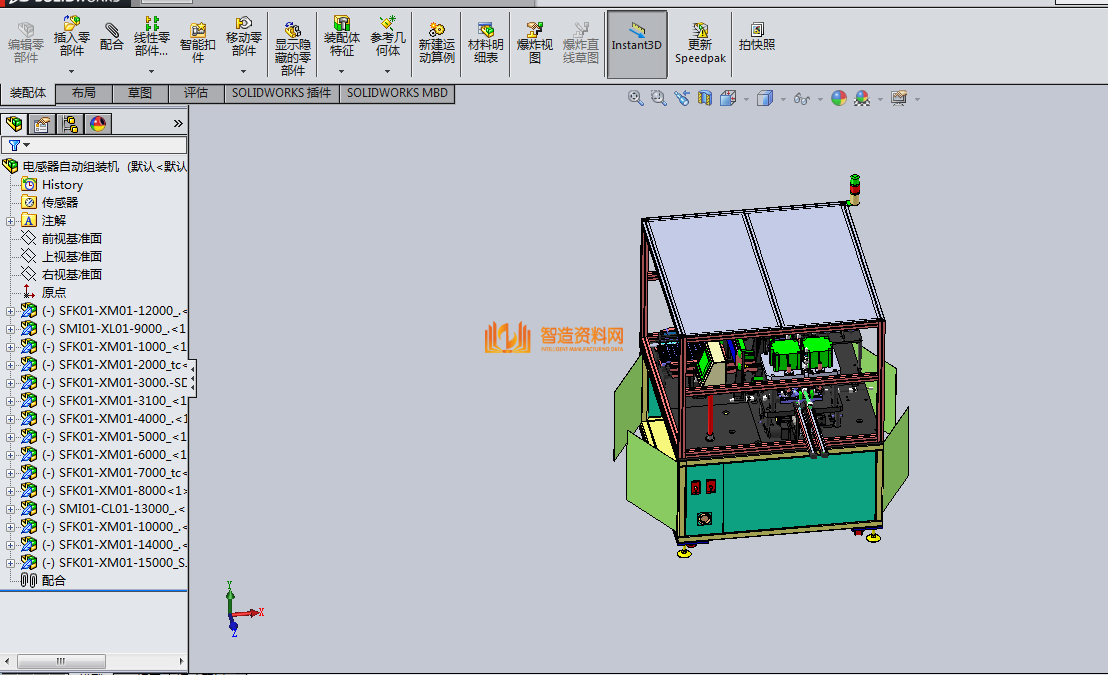The image size is (1108, 675).
Task: Toggle 显示隐藏的零部件 (show hidden components)
Action: (x=293, y=48)
